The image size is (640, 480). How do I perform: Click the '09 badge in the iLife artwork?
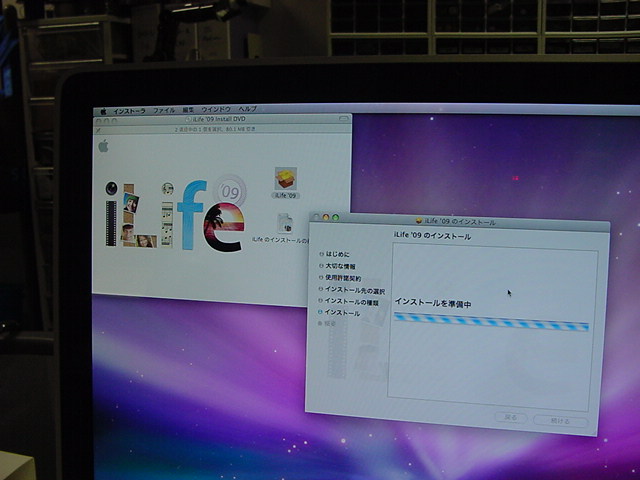pos(230,191)
